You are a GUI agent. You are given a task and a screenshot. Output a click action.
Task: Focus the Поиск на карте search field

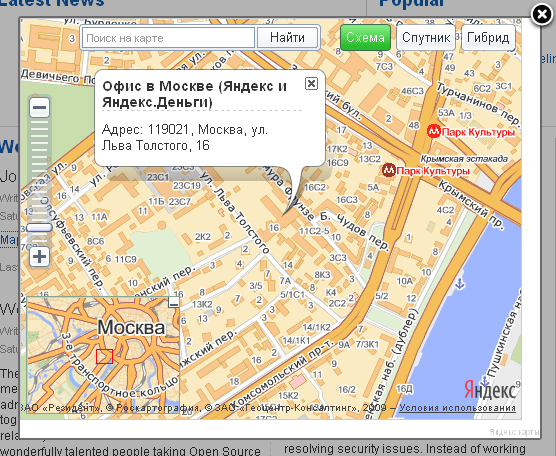click(x=168, y=38)
